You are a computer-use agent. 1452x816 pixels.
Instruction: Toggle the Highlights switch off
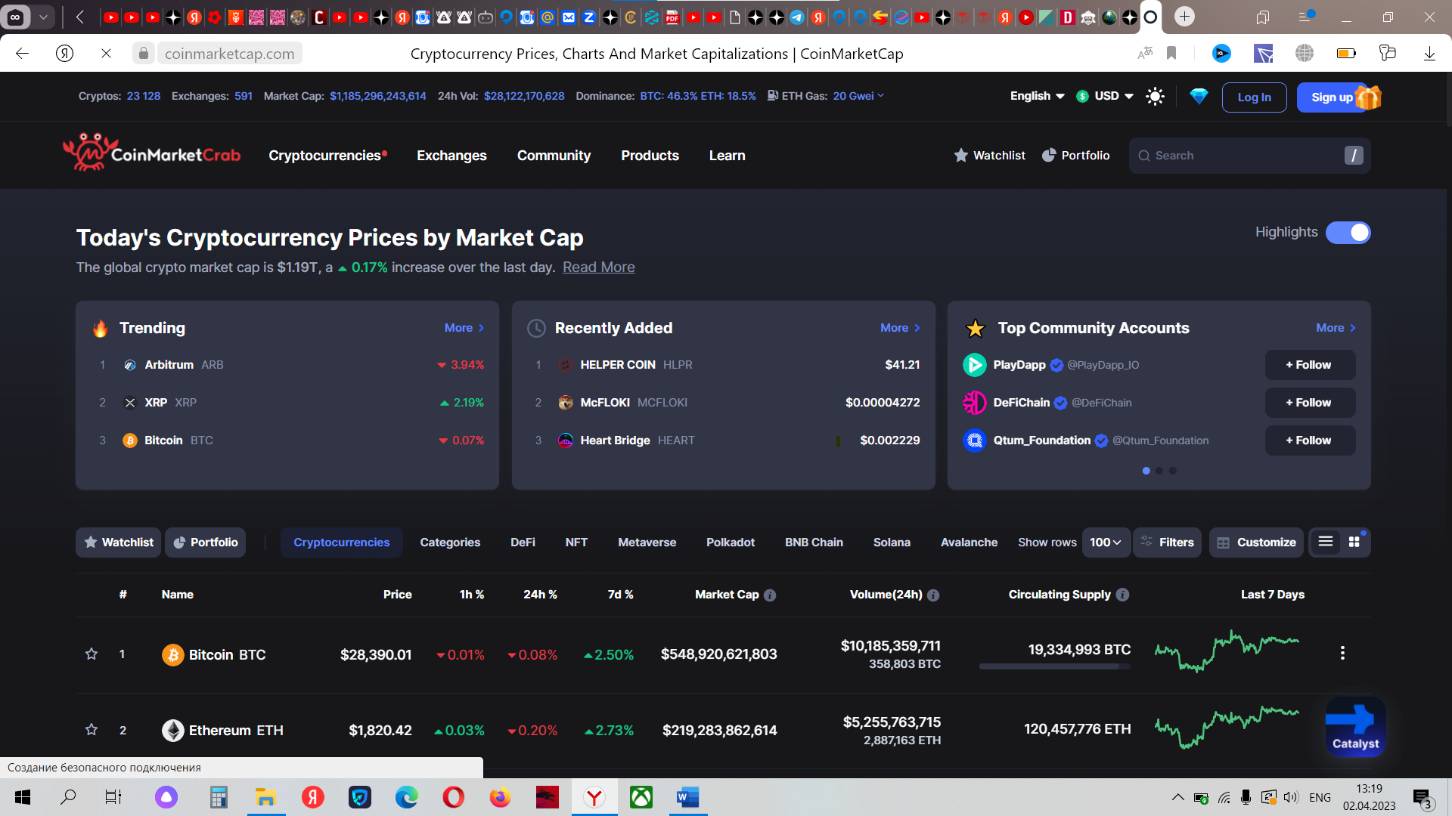tap(1348, 232)
